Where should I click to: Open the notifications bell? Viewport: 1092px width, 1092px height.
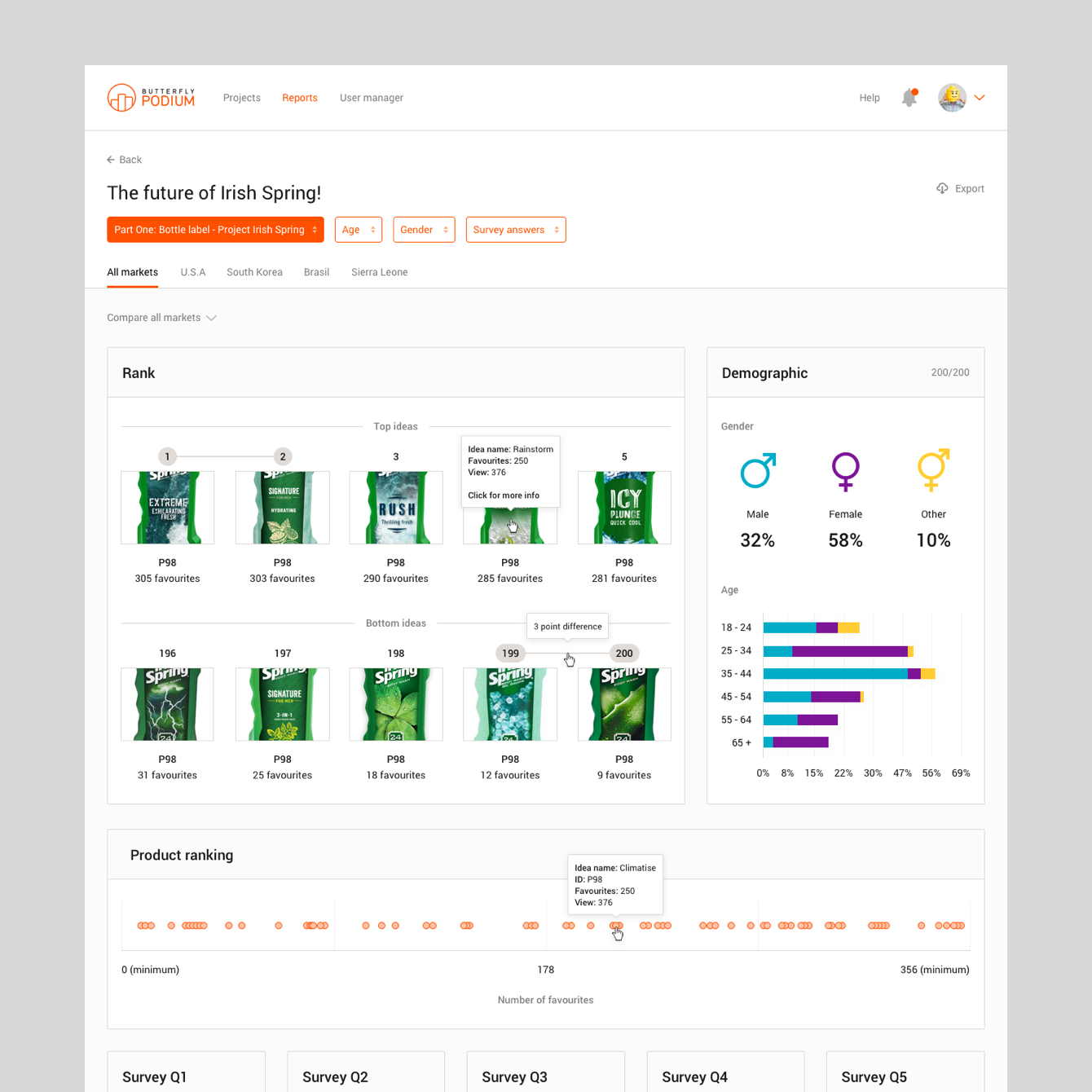coord(909,98)
